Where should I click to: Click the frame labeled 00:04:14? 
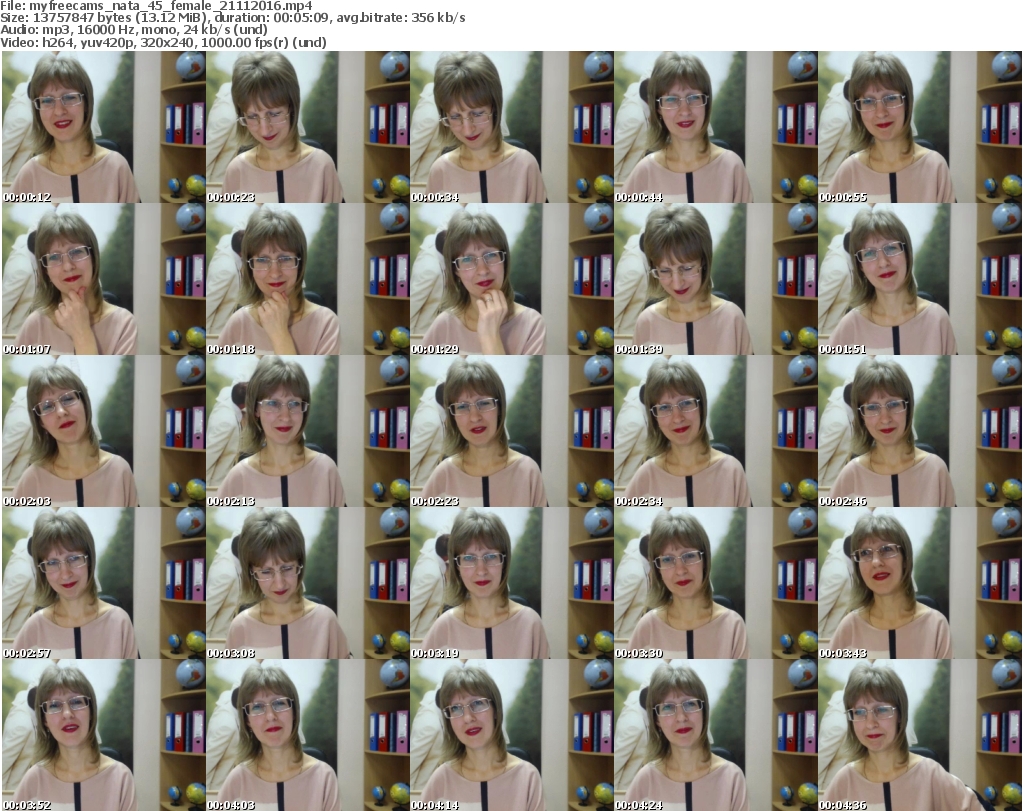tap(511, 735)
